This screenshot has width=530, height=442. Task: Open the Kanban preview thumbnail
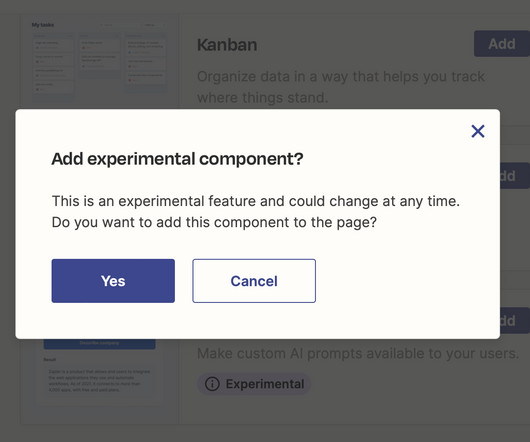coord(99,61)
